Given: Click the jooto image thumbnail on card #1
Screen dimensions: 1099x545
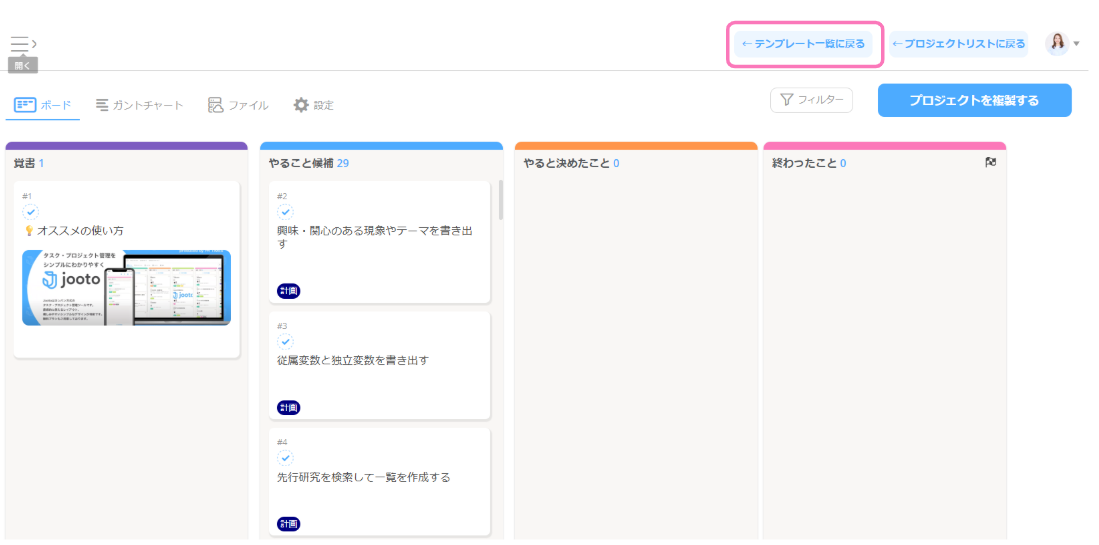Looking at the screenshot, I should click(x=126, y=288).
